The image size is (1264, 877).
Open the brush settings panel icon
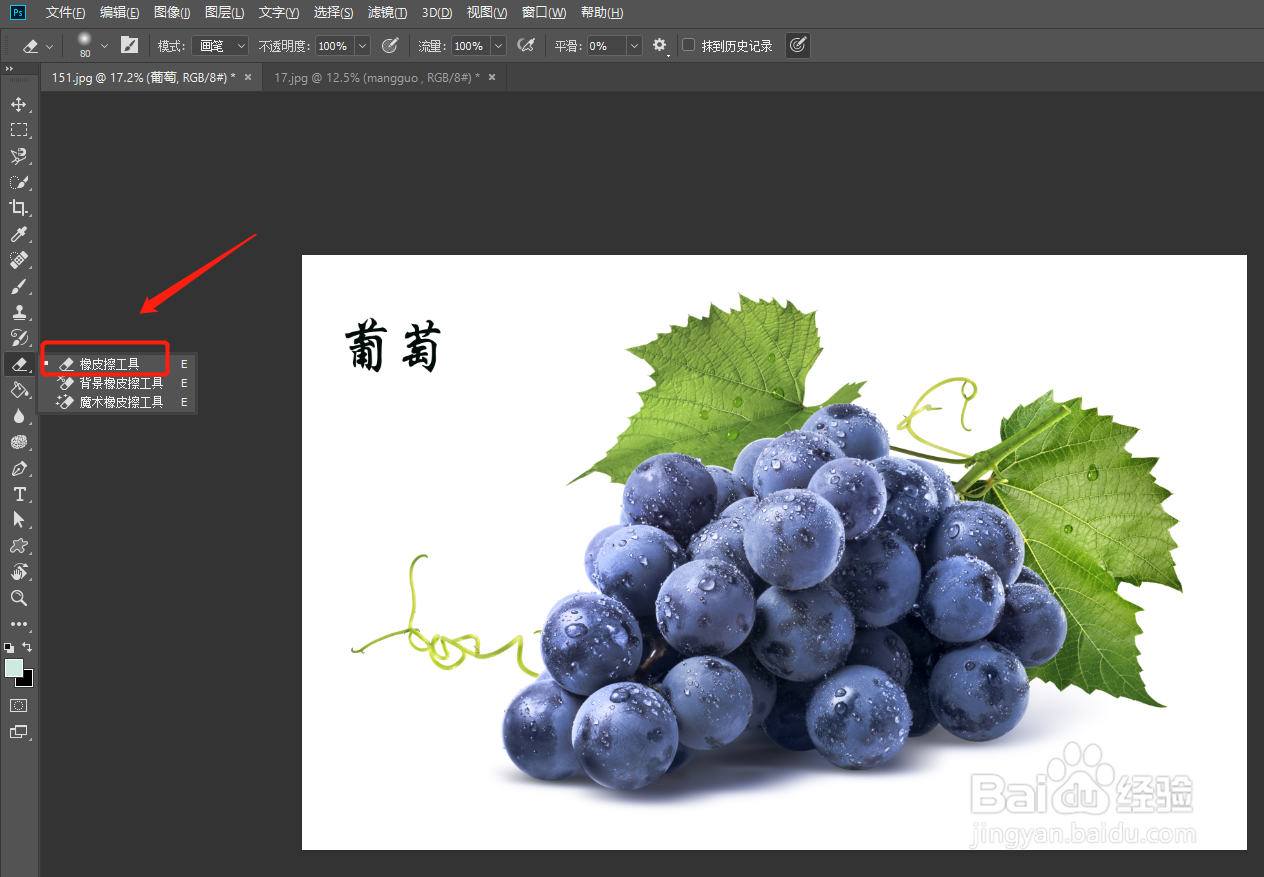click(129, 45)
